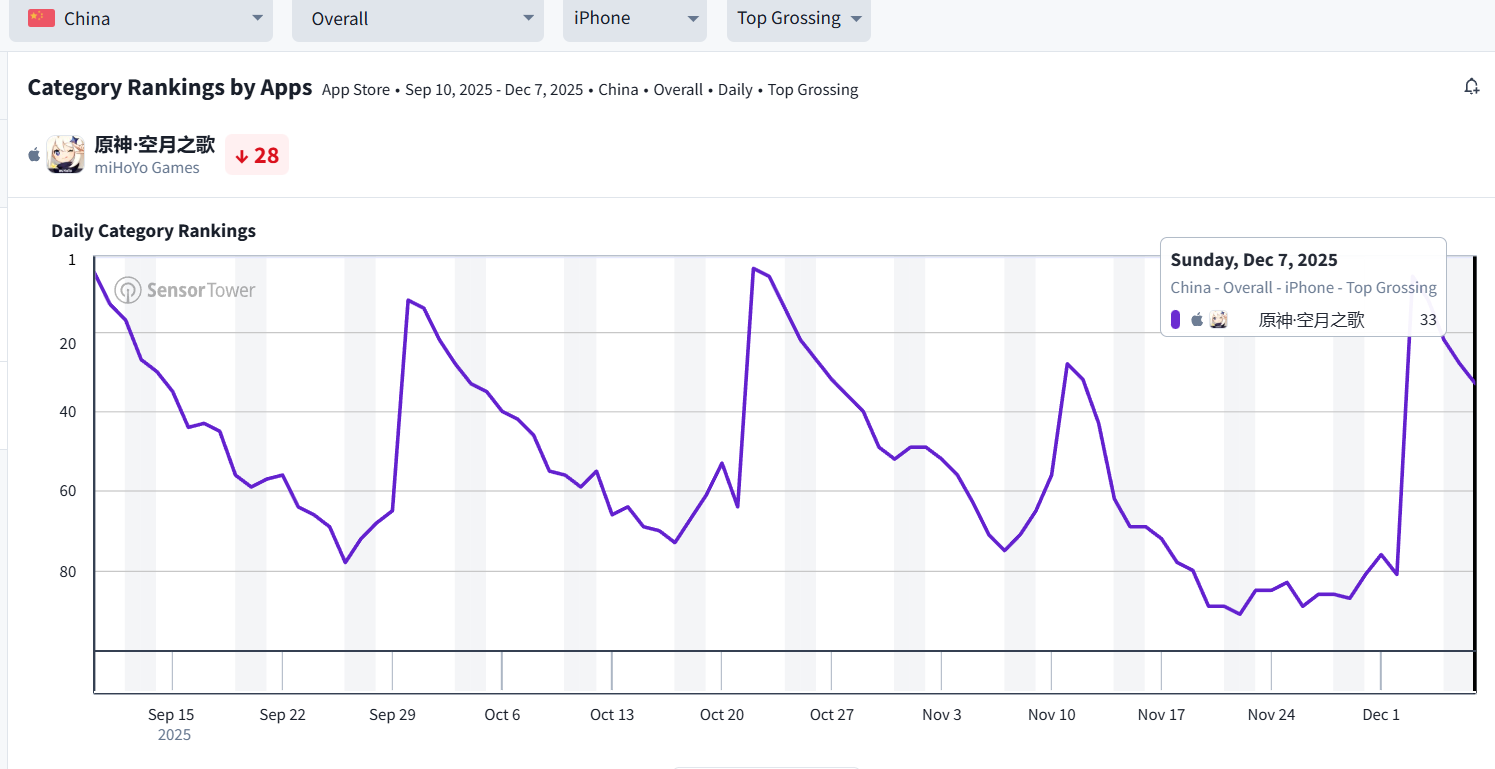Click the tooltip date "Sunday, Dec 7, 2025"
The image size is (1495, 769).
pos(1254,260)
